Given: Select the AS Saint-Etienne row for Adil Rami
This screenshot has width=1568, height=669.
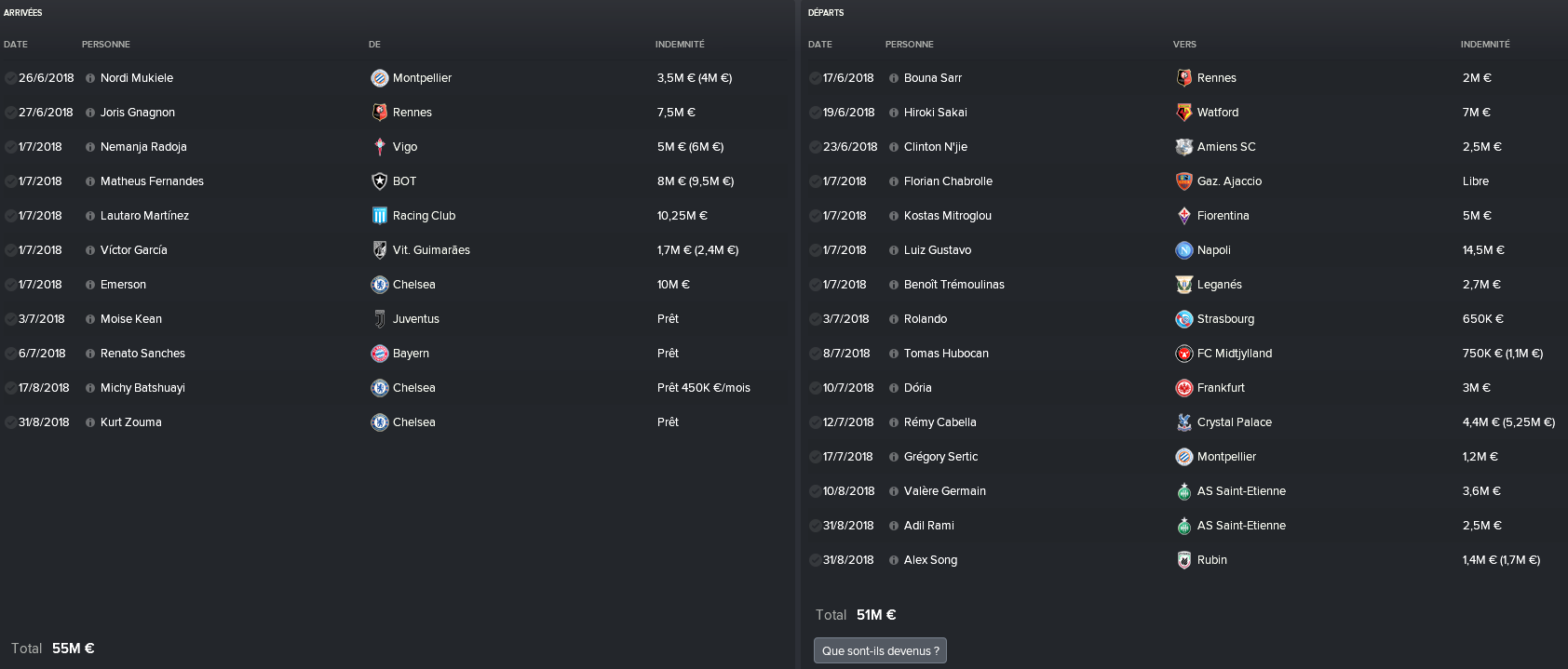Looking at the screenshot, I should (1240, 526).
